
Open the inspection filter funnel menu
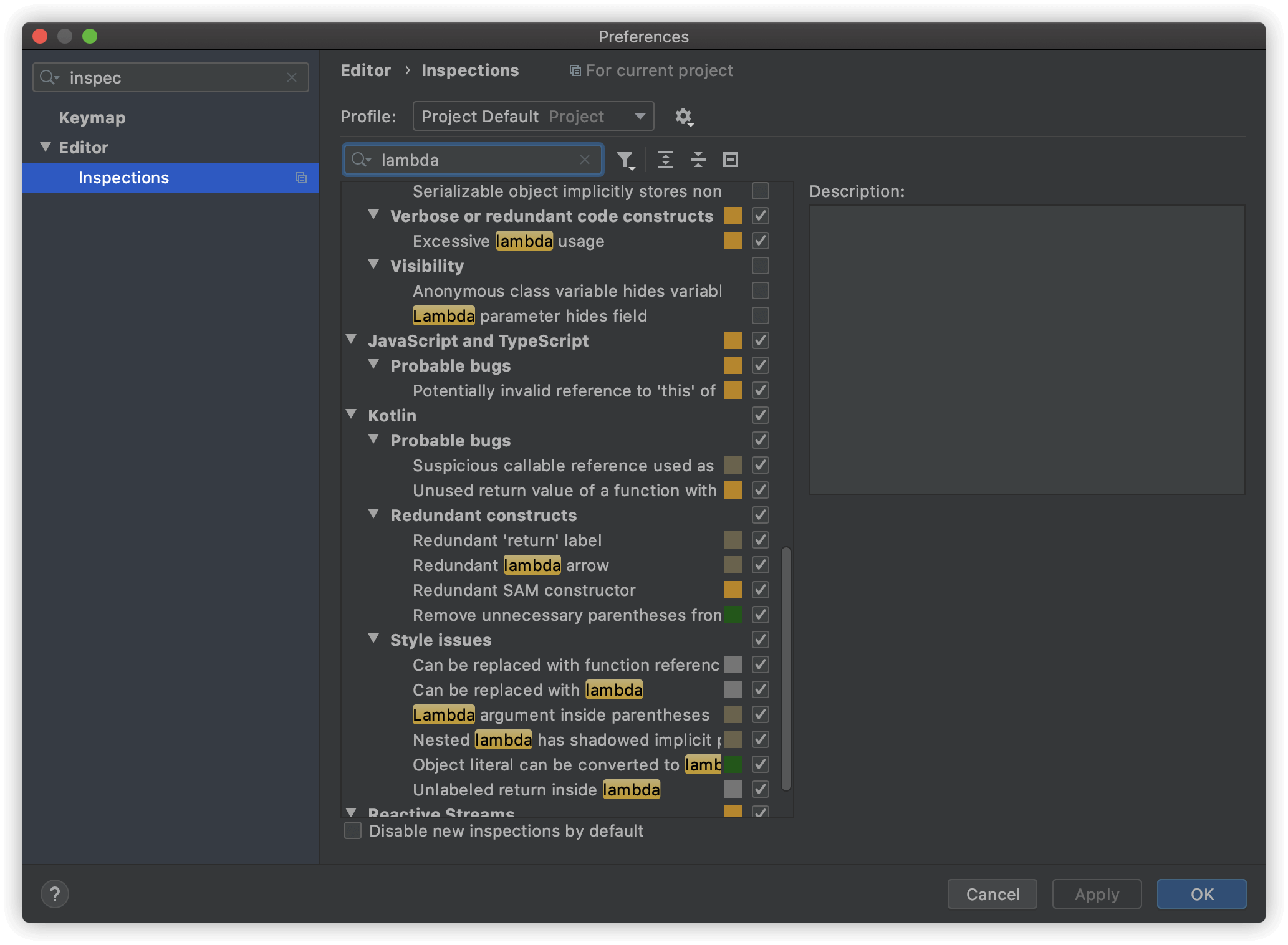click(x=625, y=160)
